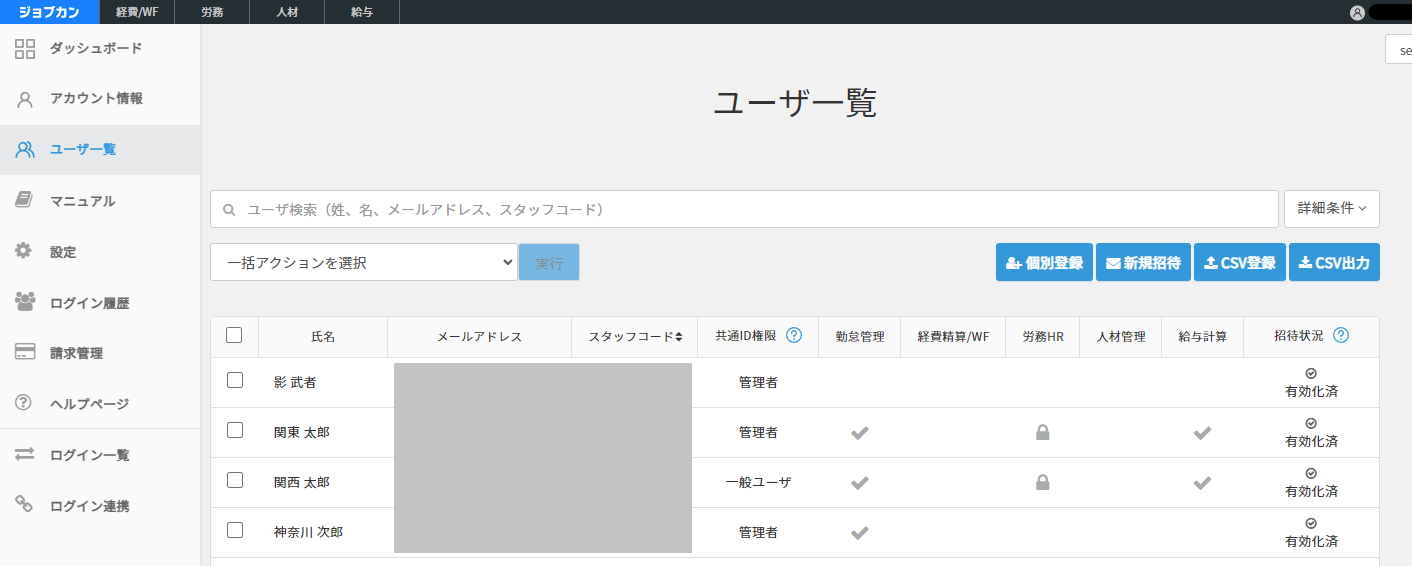Focus the ユーザ検索 search field
Screen dimensions: 1412x566
[x=744, y=209]
